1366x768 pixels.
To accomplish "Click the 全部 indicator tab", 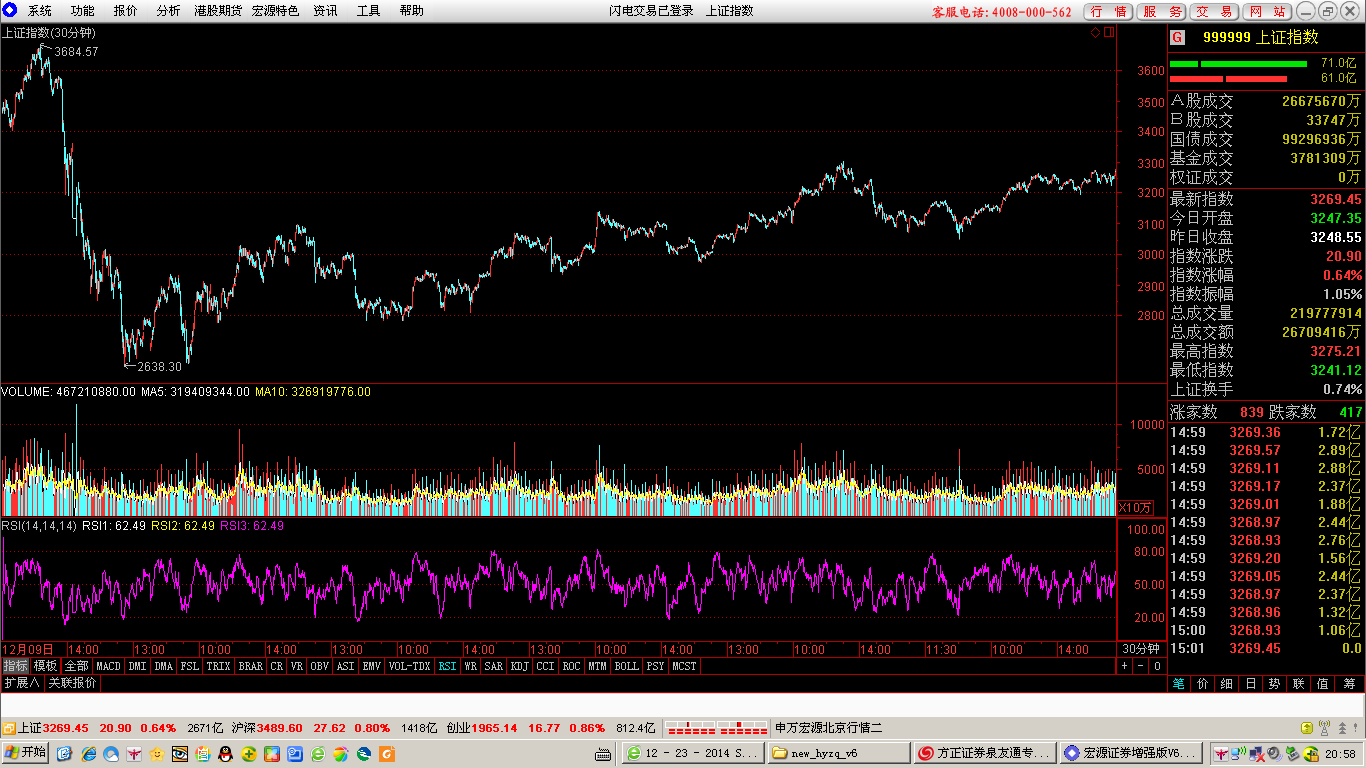I will click(x=77, y=666).
